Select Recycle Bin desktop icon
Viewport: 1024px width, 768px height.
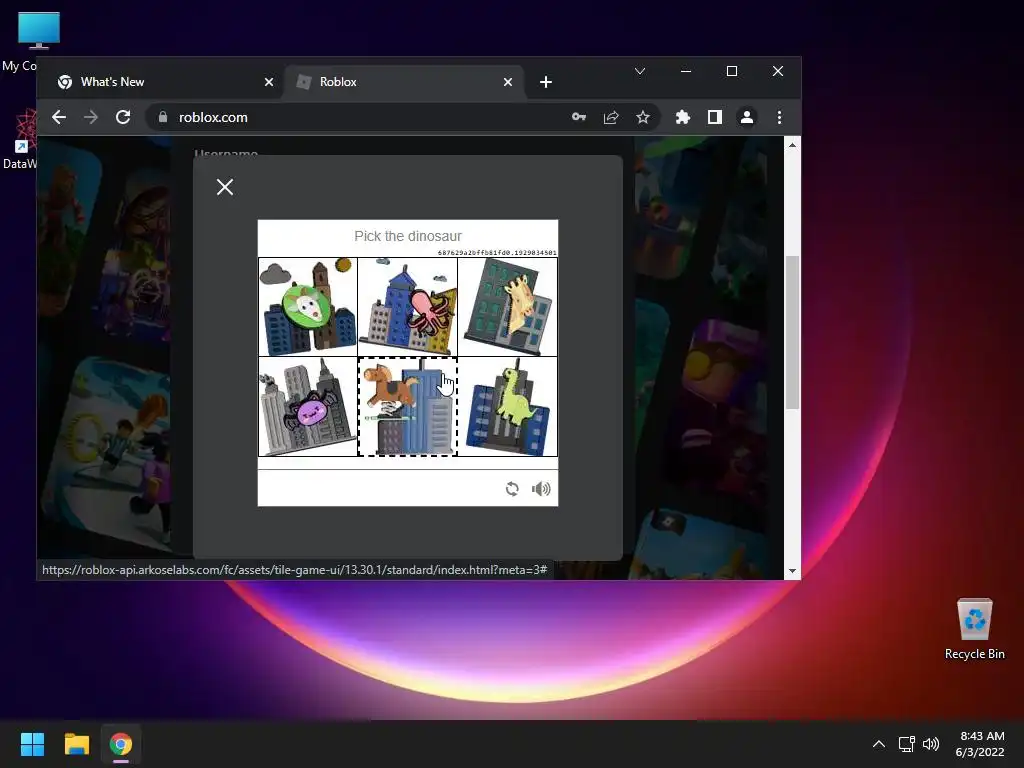[974, 628]
